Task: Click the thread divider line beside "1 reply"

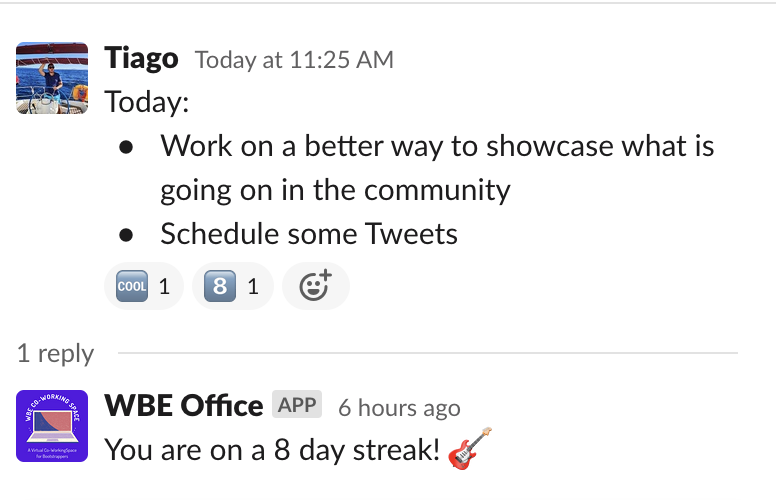Action: tap(428, 353)
